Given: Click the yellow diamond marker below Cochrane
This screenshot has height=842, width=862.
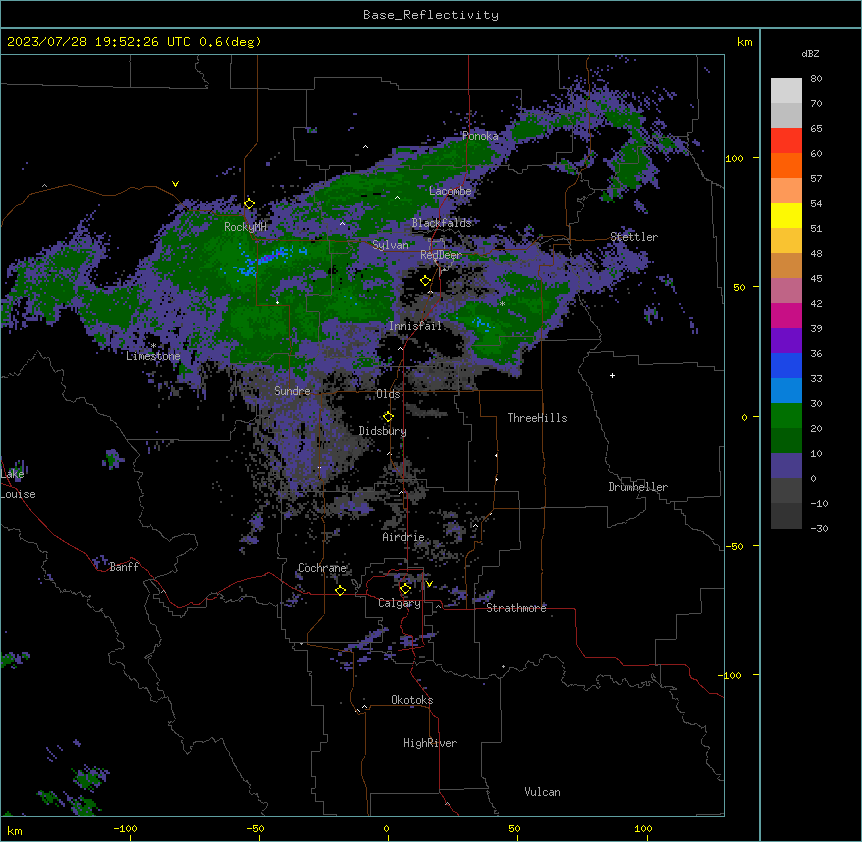Looking at the screenshot, I should pyautogui.click(x=340, y=590).
